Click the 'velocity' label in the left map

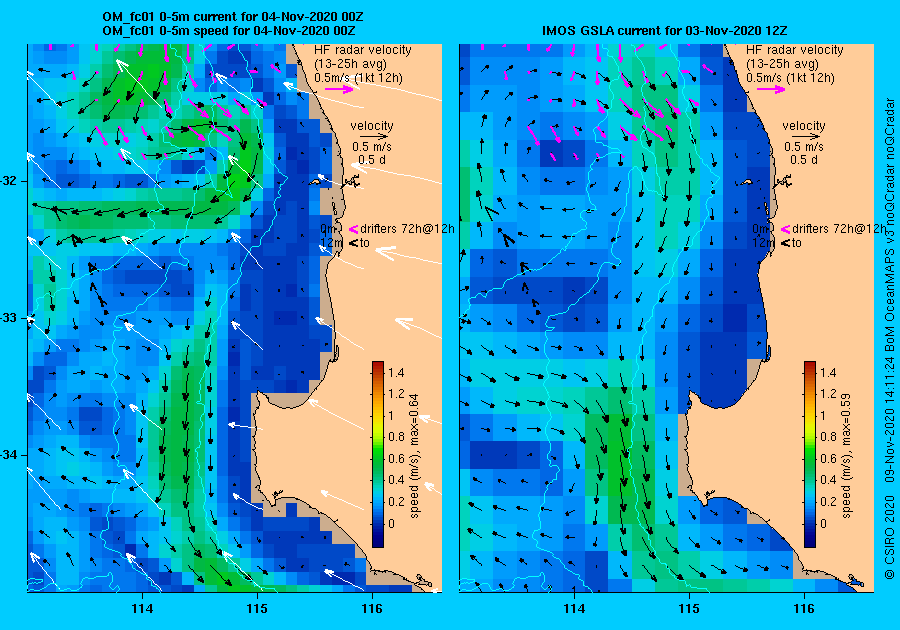372,126
